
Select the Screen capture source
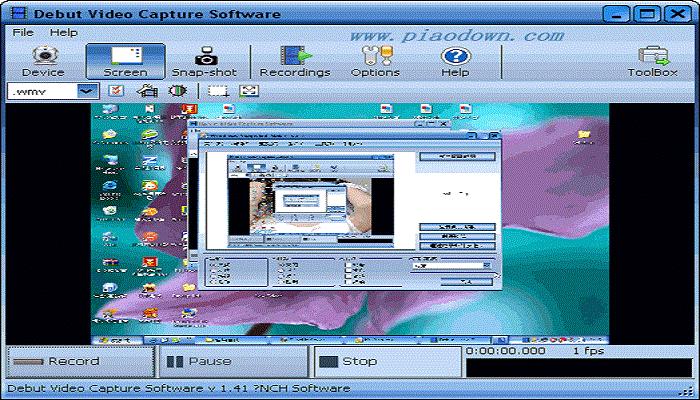(x=125, y=62)
